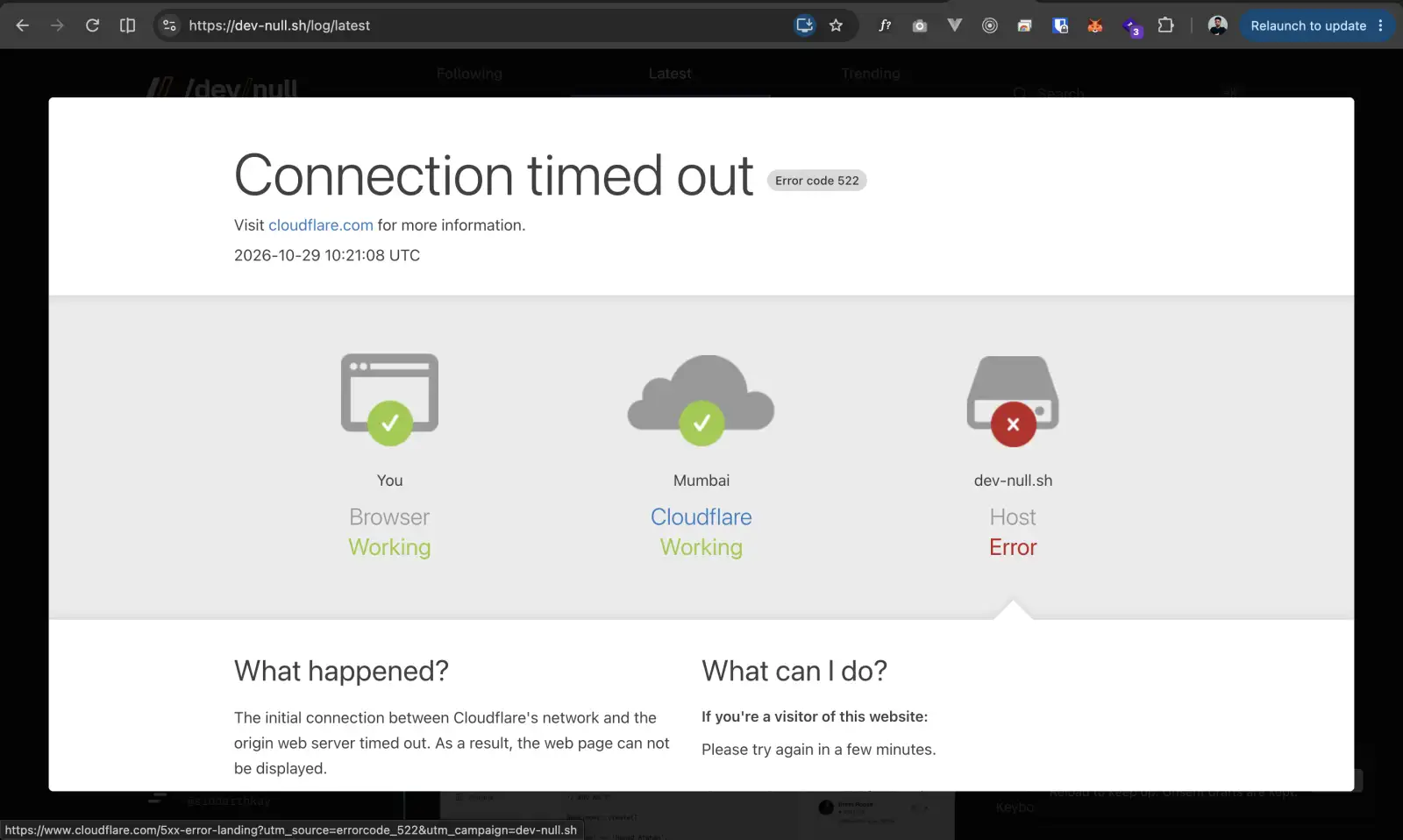Click the Error code 522 badge

(817, 181)
